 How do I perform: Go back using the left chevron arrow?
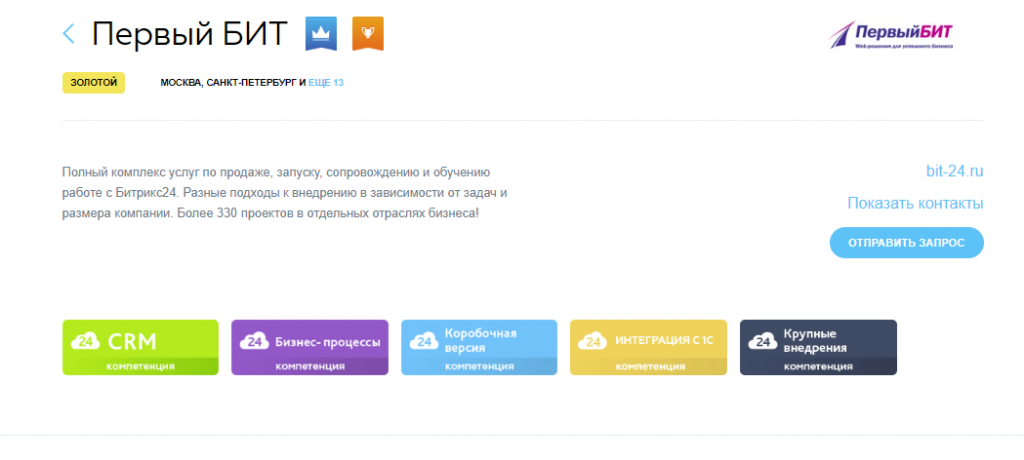click(x=68, y=34)
